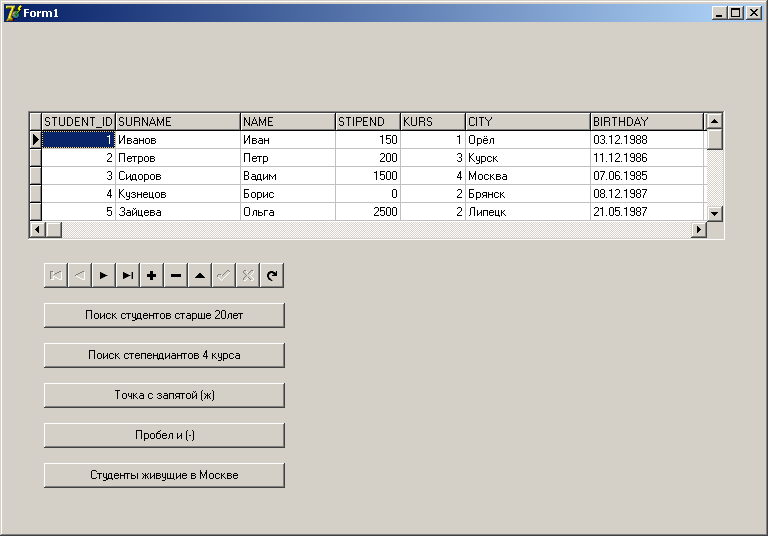768x536 pixels.
Task: Select birthday cell '07.06.1985'
Action: 647,176
